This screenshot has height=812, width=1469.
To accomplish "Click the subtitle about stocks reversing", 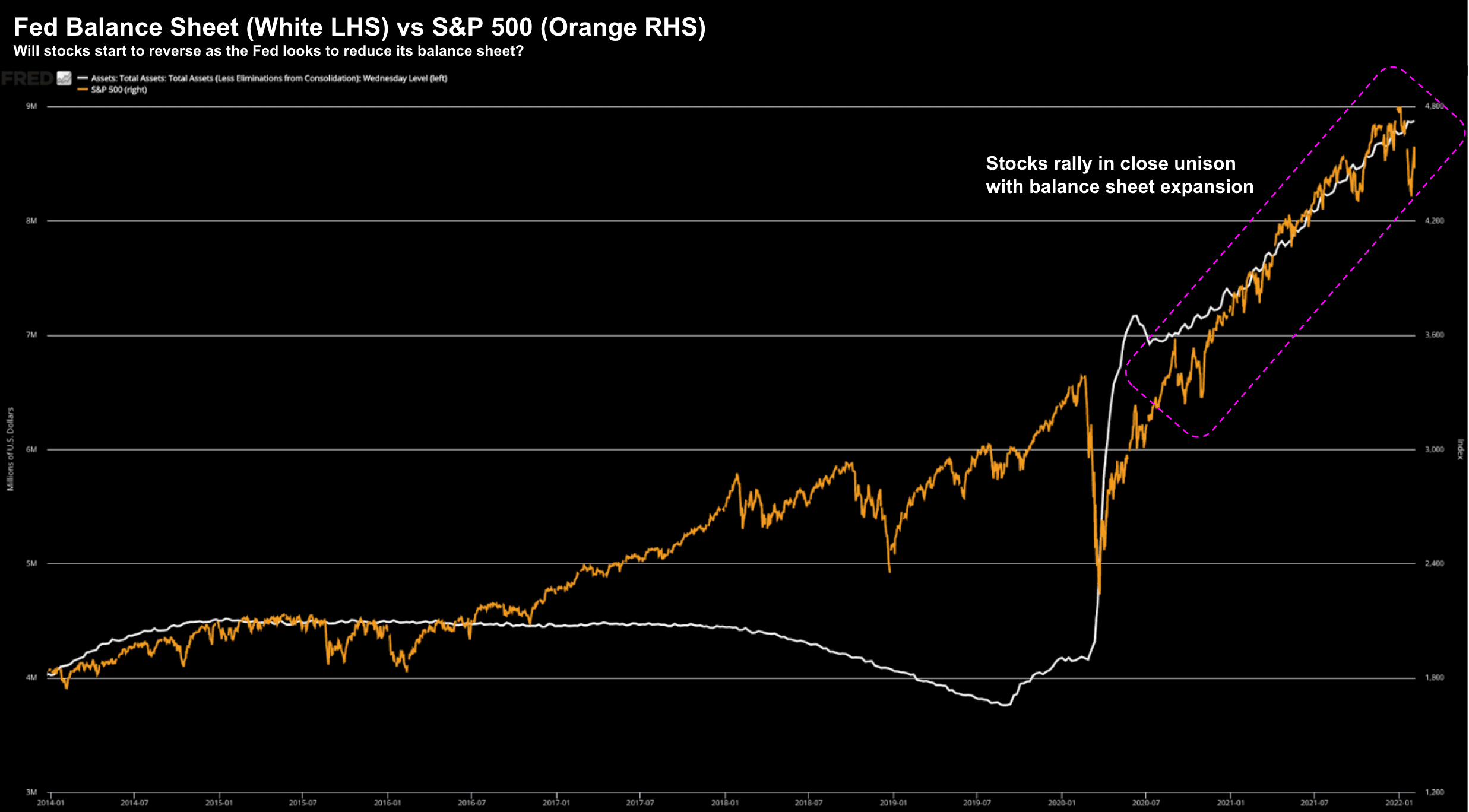I will [x=268, y=51].
